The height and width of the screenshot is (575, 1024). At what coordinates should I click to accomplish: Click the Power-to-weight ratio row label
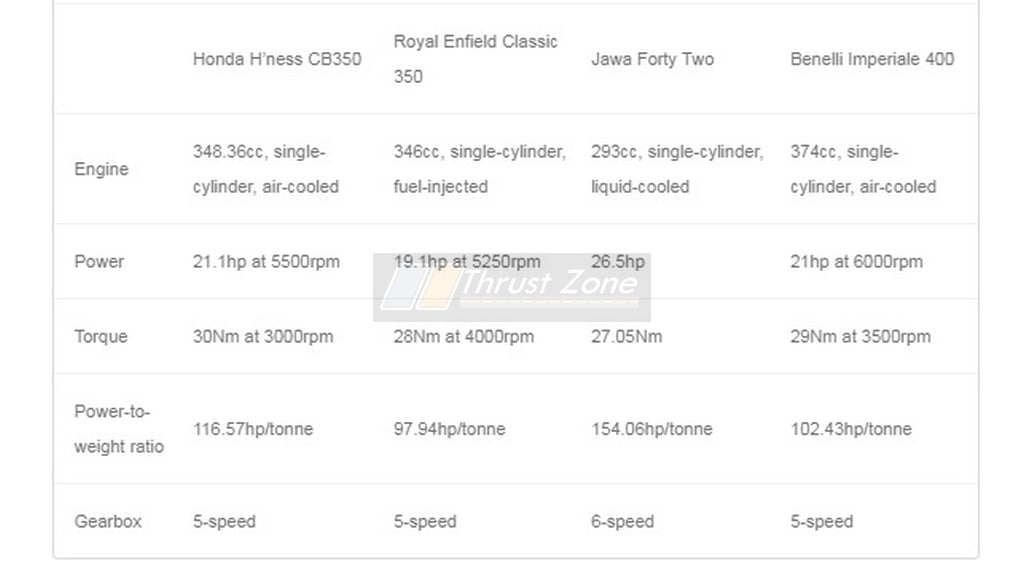(119, 429)
